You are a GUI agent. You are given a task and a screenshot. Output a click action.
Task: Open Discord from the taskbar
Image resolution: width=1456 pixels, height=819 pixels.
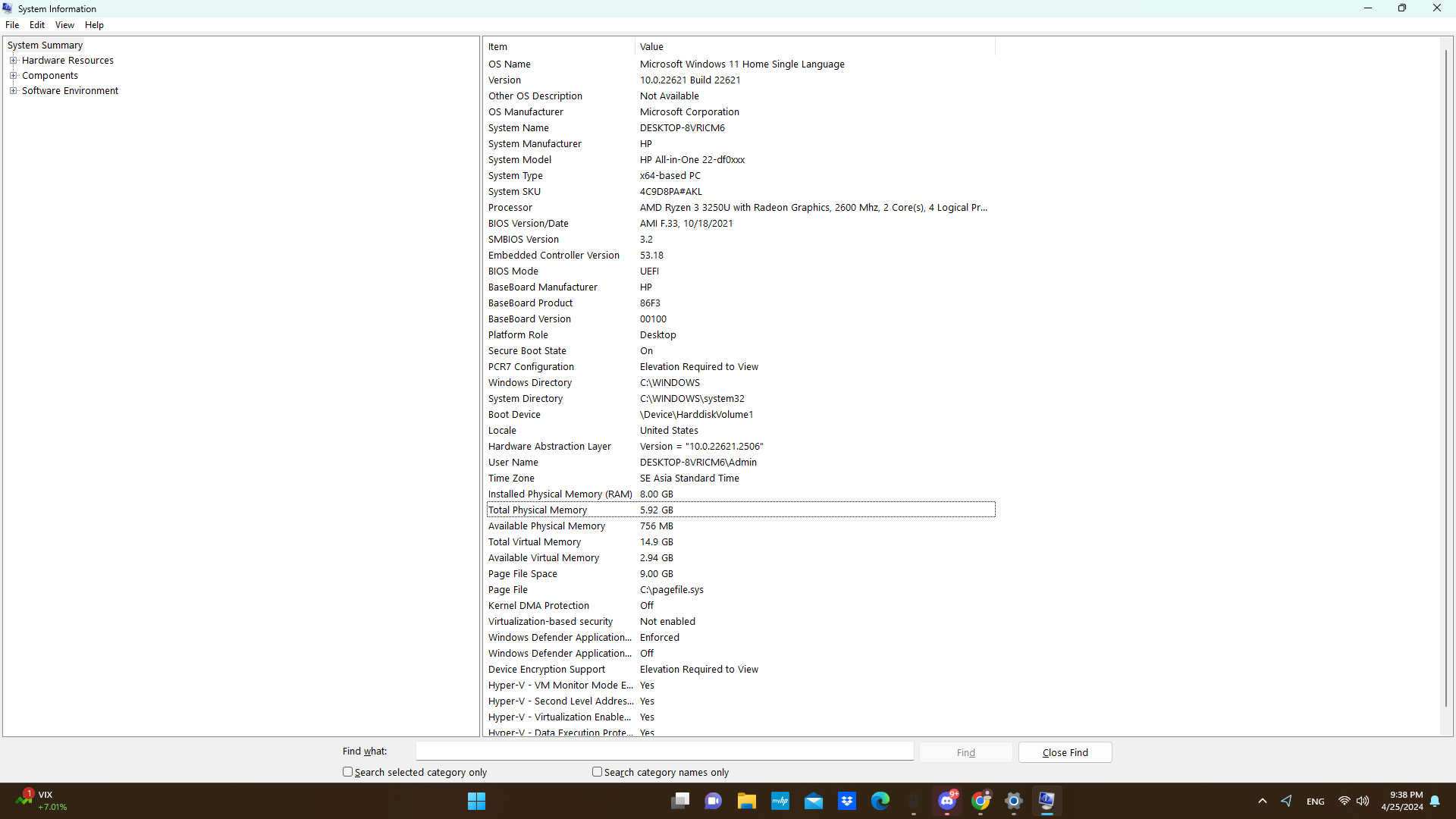pyautogui.click(x=947, y=801)
